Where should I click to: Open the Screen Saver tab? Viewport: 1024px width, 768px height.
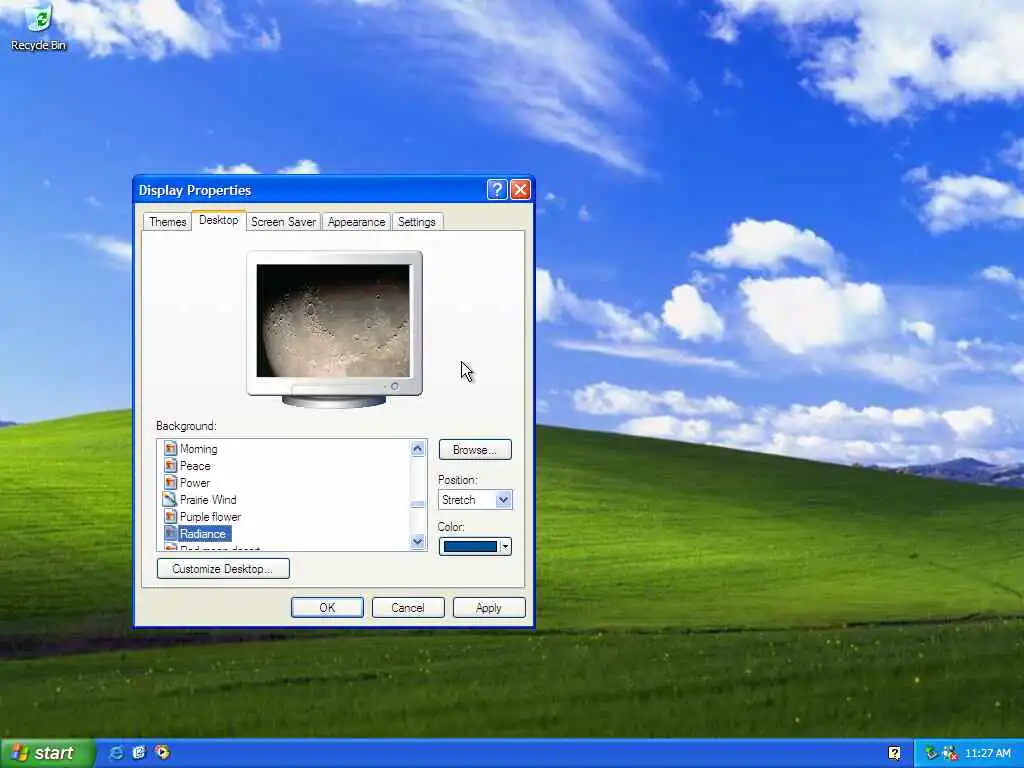[283, 221]
